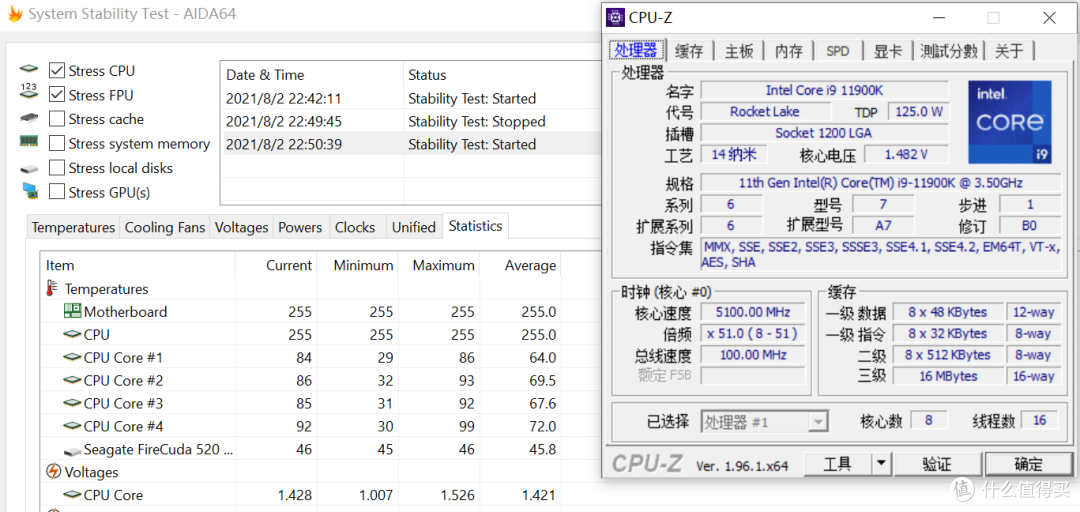This screenshot has height=512, width=1080.
Task: Click the lightning icon next to Voltages
Action: [53, 472]
